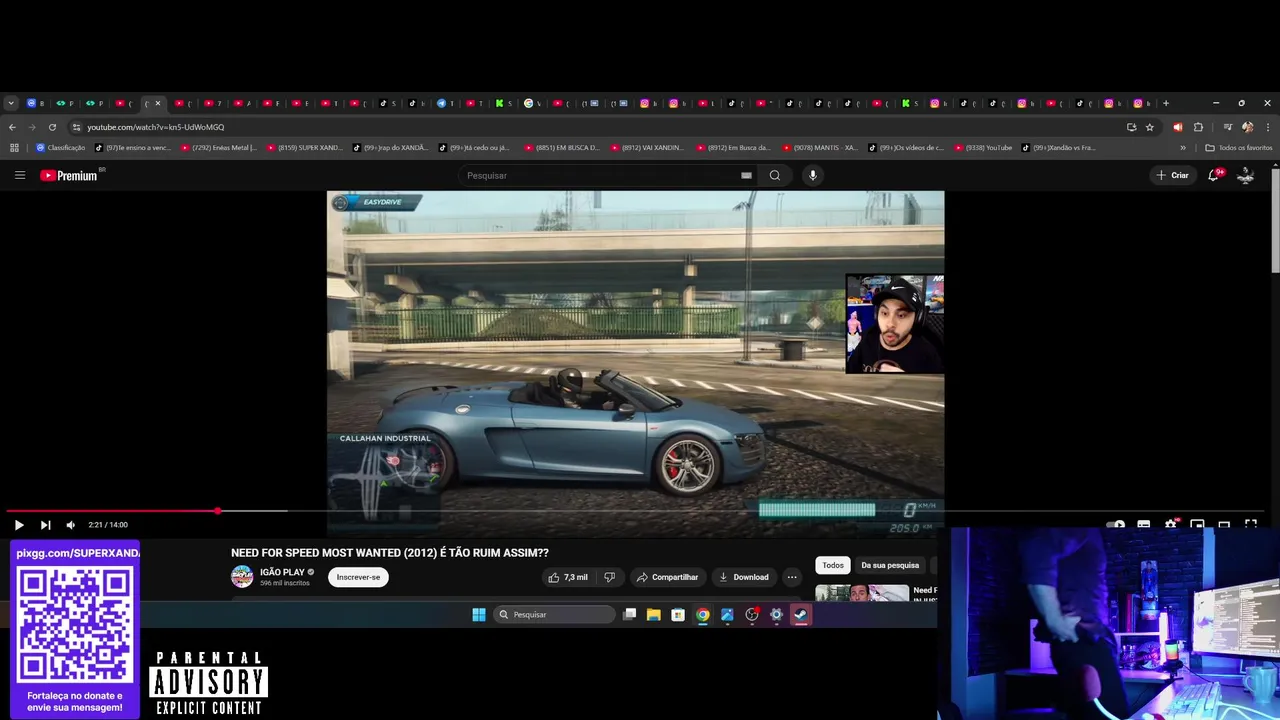Open IGÃO PLAY channel name link

282,572
